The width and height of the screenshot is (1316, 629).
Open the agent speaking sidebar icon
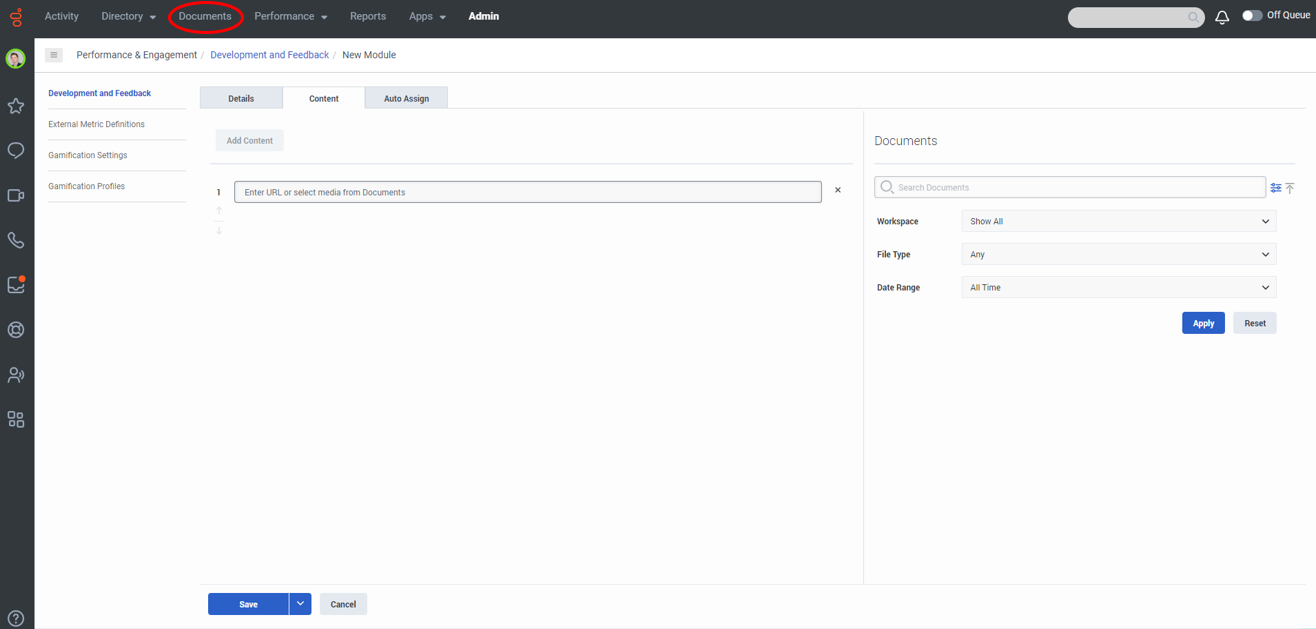(16, 375)
